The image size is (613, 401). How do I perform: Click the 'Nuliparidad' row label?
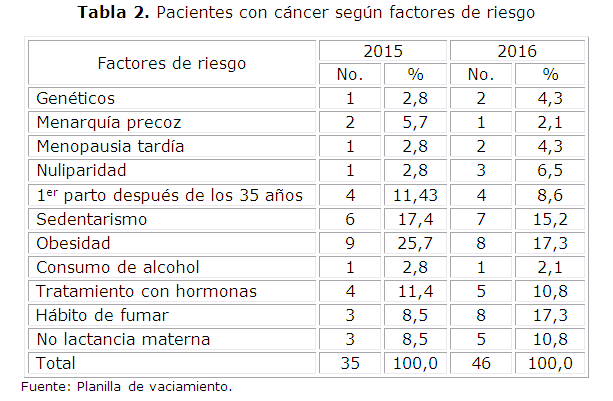(x=81, y=171)
